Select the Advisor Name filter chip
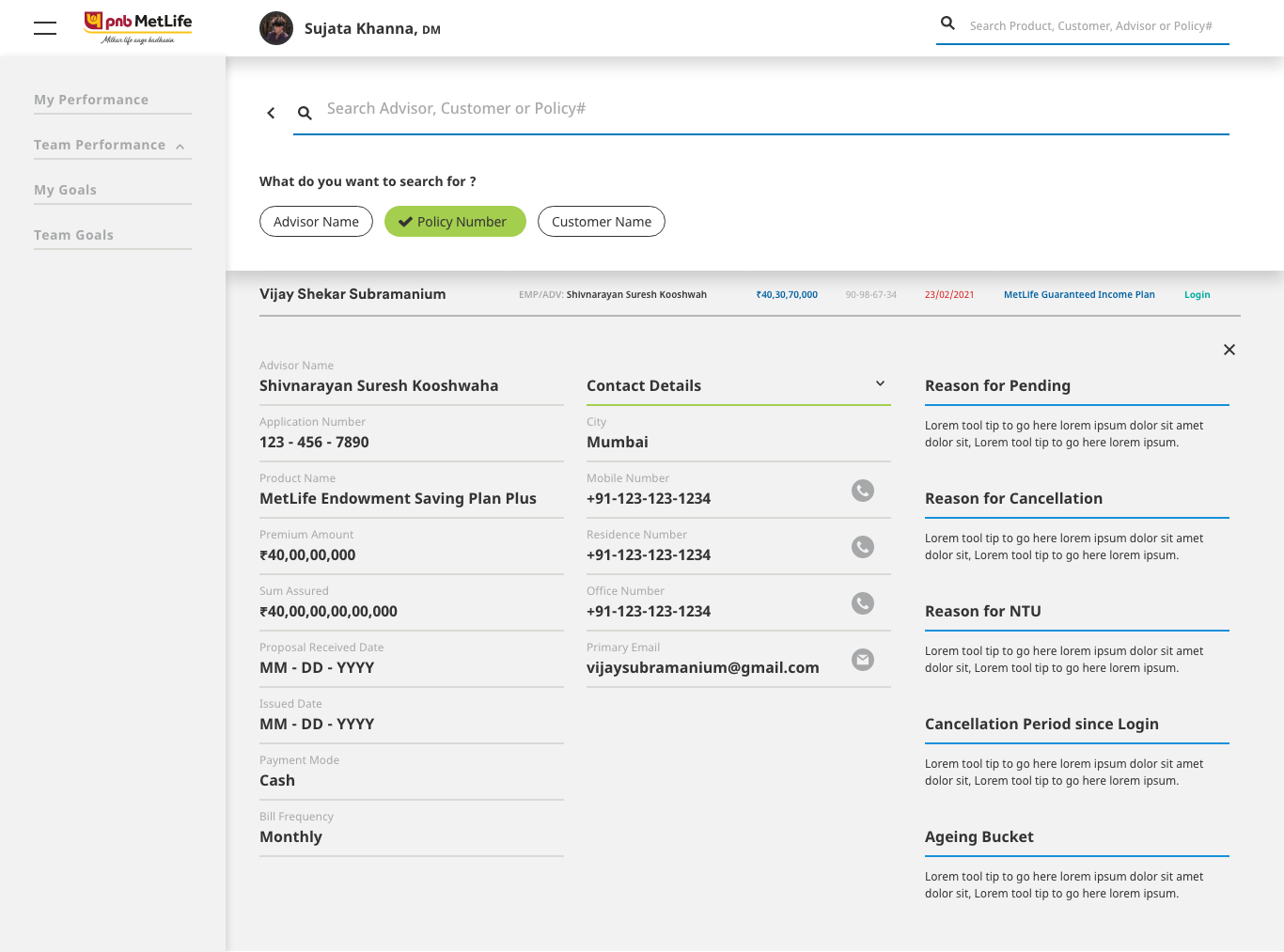The height and width of the screenshot is (952, 1284). click(316, 222)
